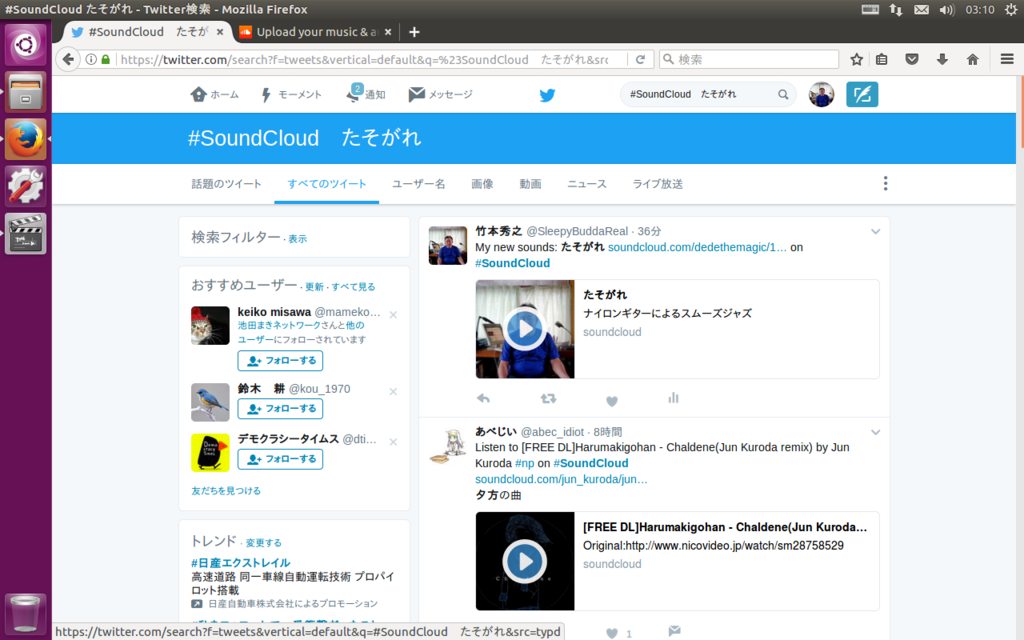Send あべじい tweet via message envelope
The height and width of the screenshot is (640, 1024).
click(x=675, y=631)
